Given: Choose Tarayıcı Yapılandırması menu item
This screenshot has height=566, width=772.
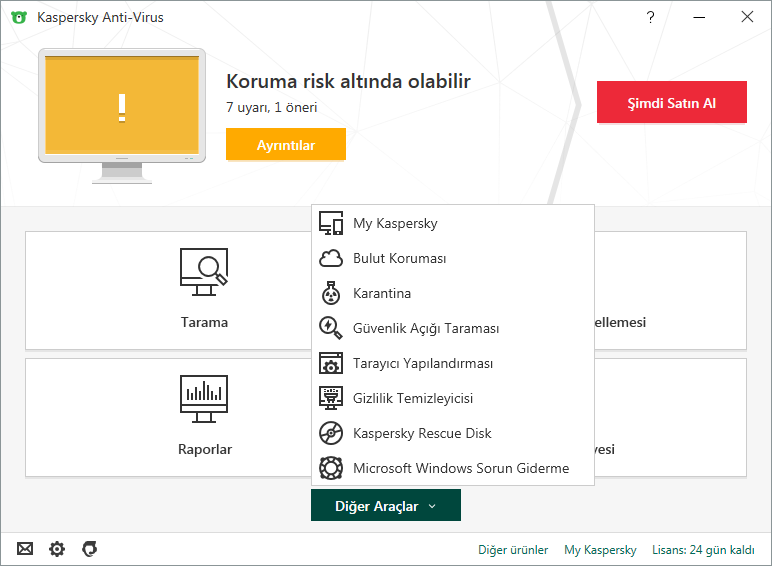Looking at the screenshot, I should coord(453,363).
